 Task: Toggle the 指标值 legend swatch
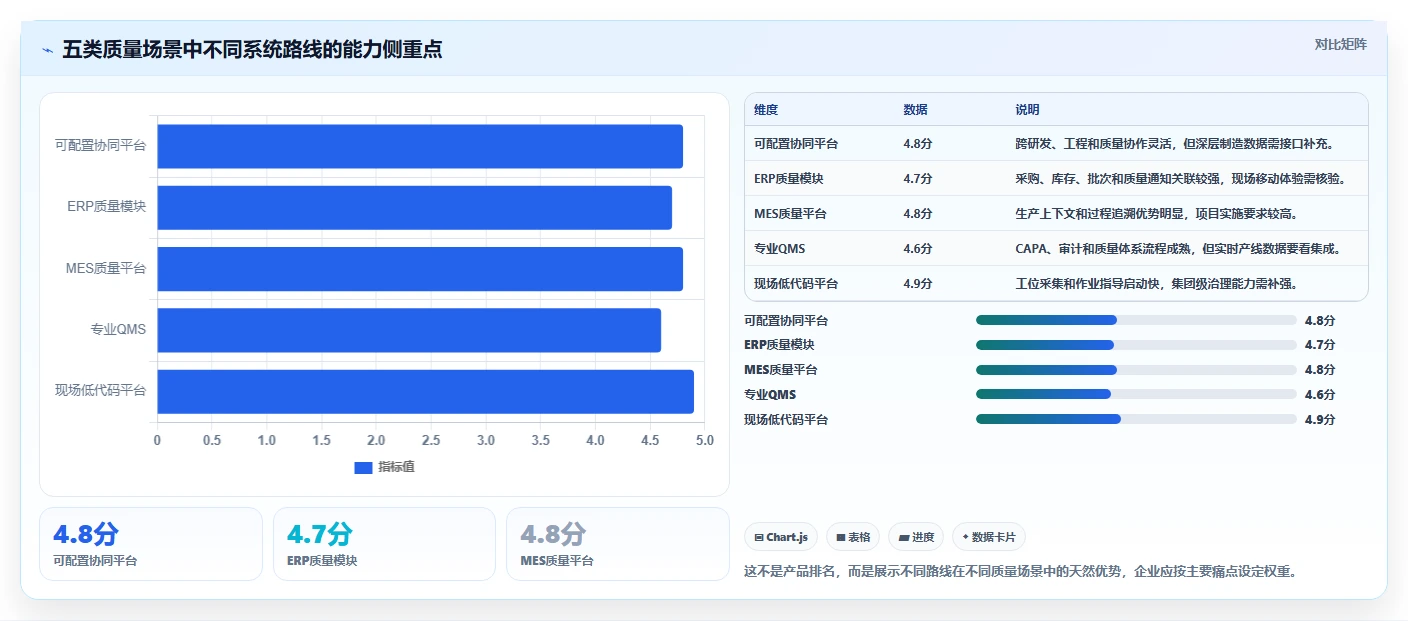[x=363, y=468]
